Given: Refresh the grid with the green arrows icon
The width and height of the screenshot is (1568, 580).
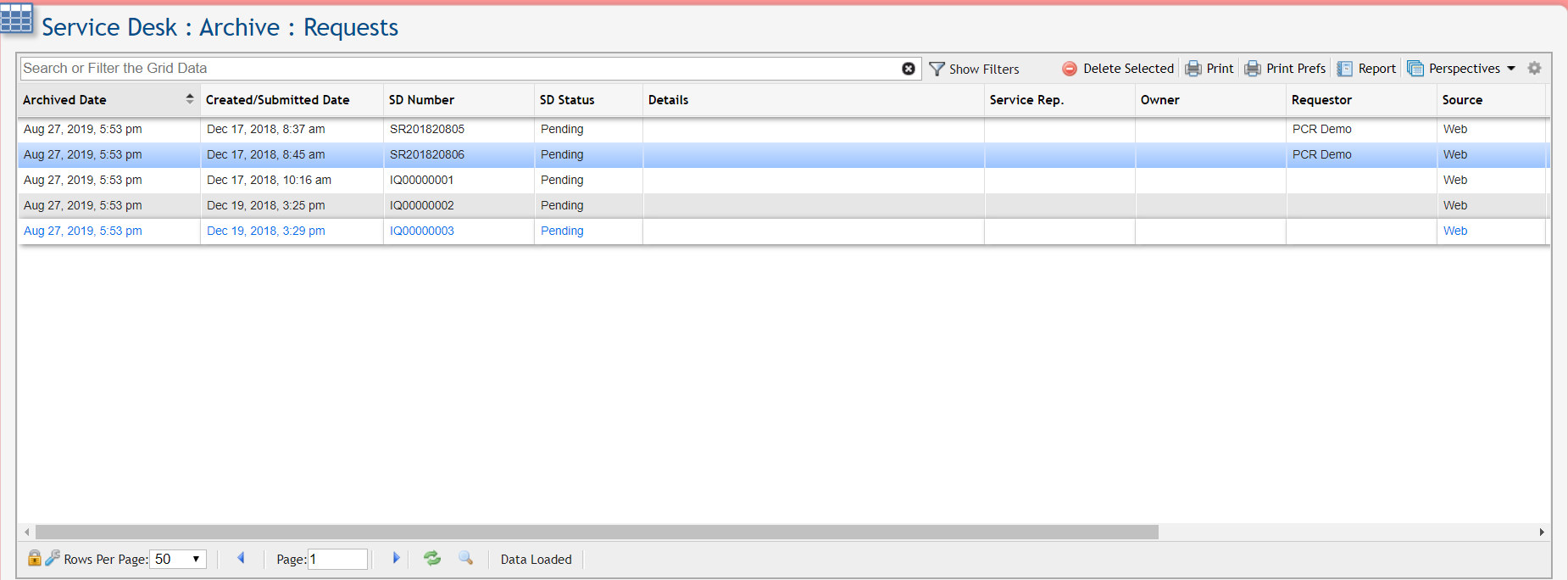Looking at the screenshot, I should [432, 558].
